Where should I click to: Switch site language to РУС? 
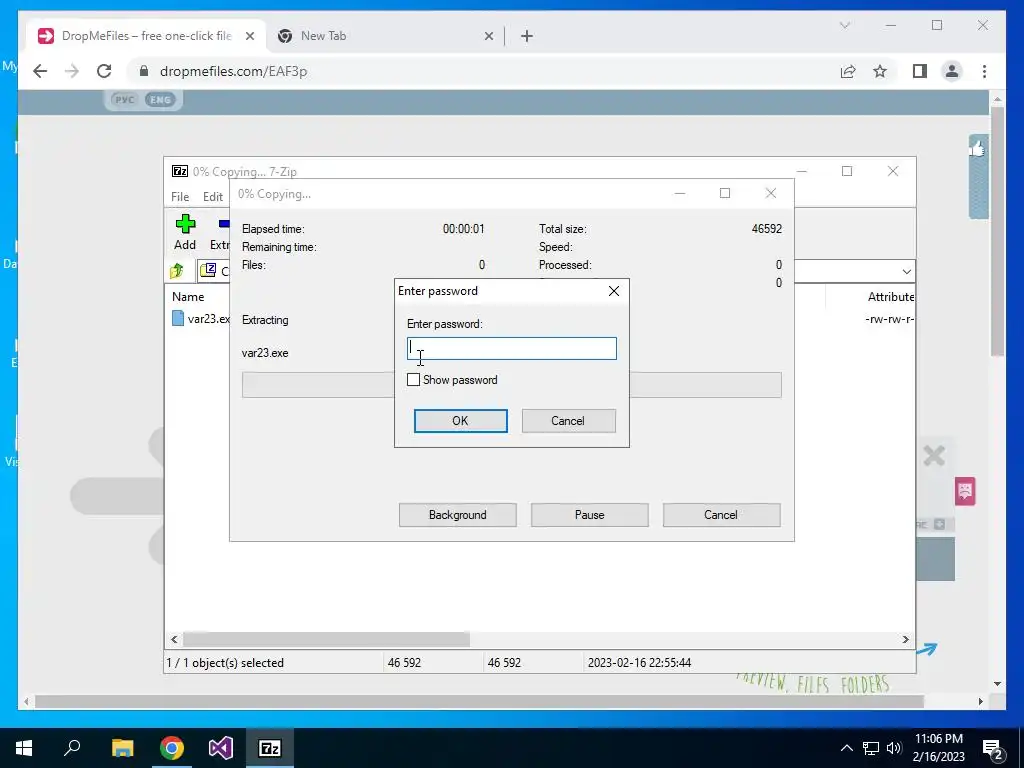[x=124, y=100]
